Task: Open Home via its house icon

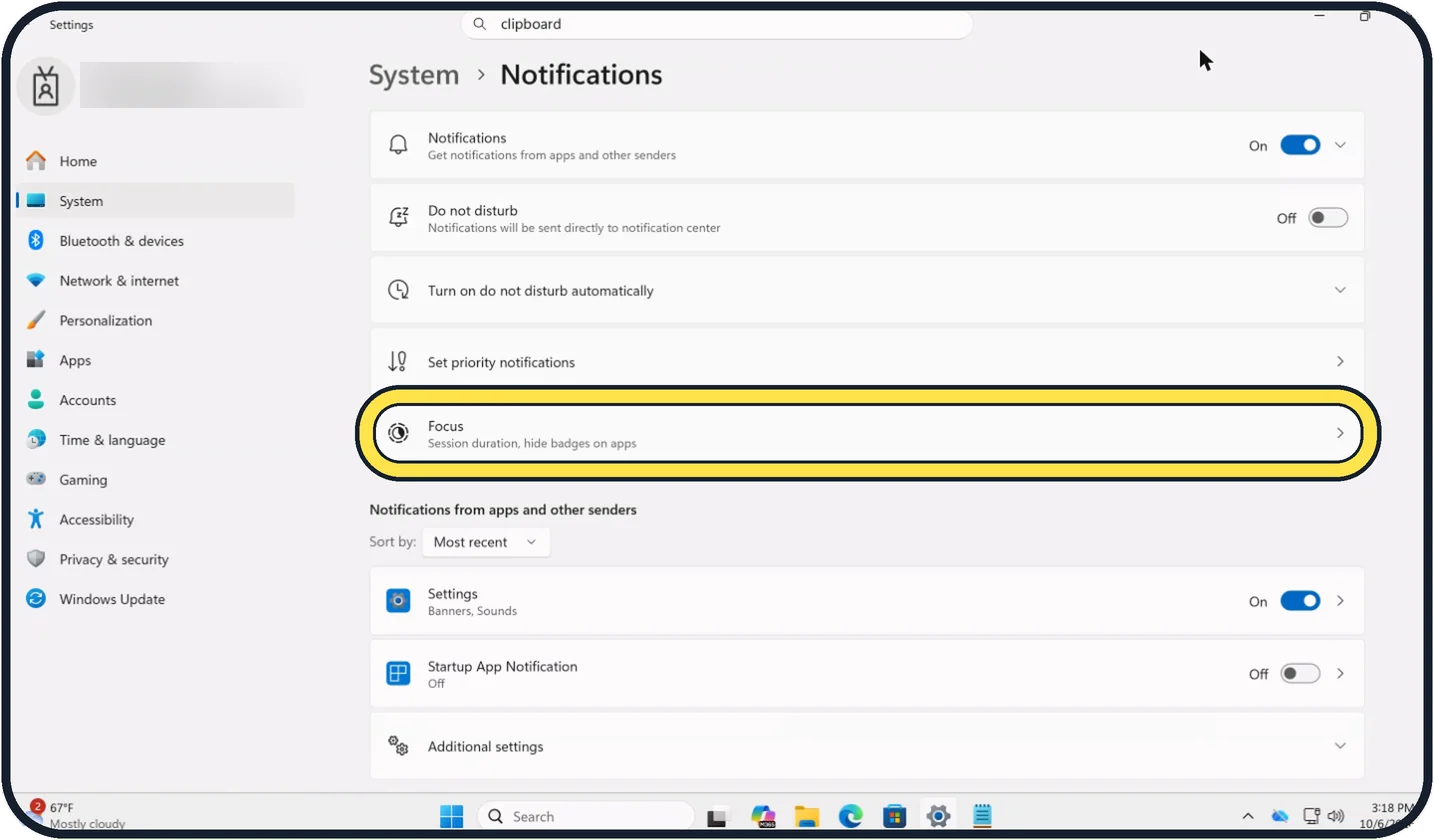Action: click(x=36, y=161)
